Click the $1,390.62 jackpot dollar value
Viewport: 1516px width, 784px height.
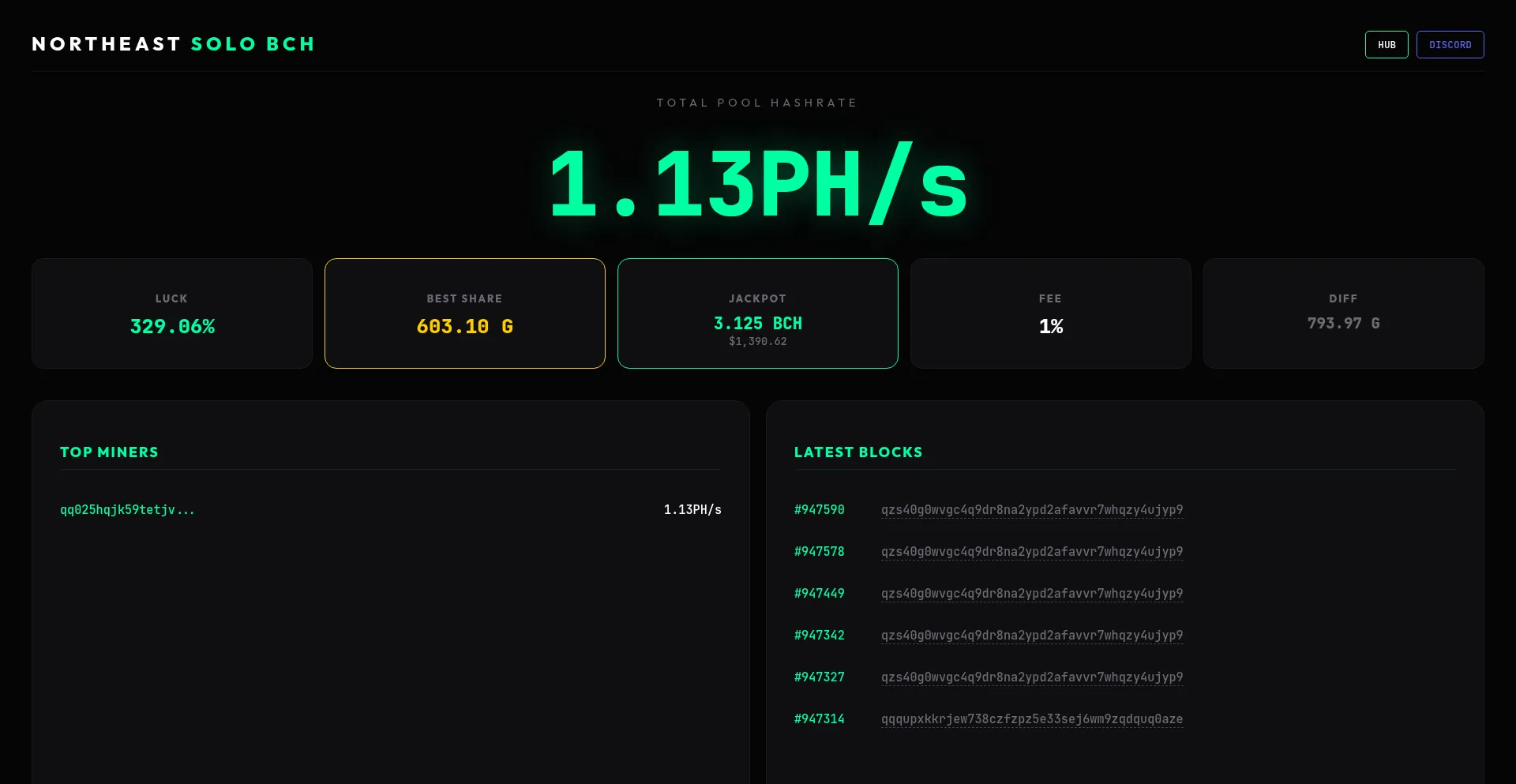(758, 342)
